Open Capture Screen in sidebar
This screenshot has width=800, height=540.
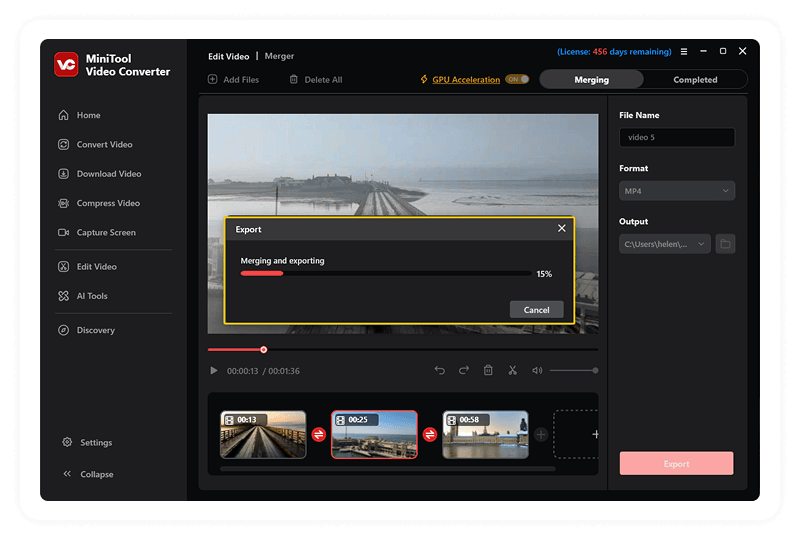[x=106, y=232]
